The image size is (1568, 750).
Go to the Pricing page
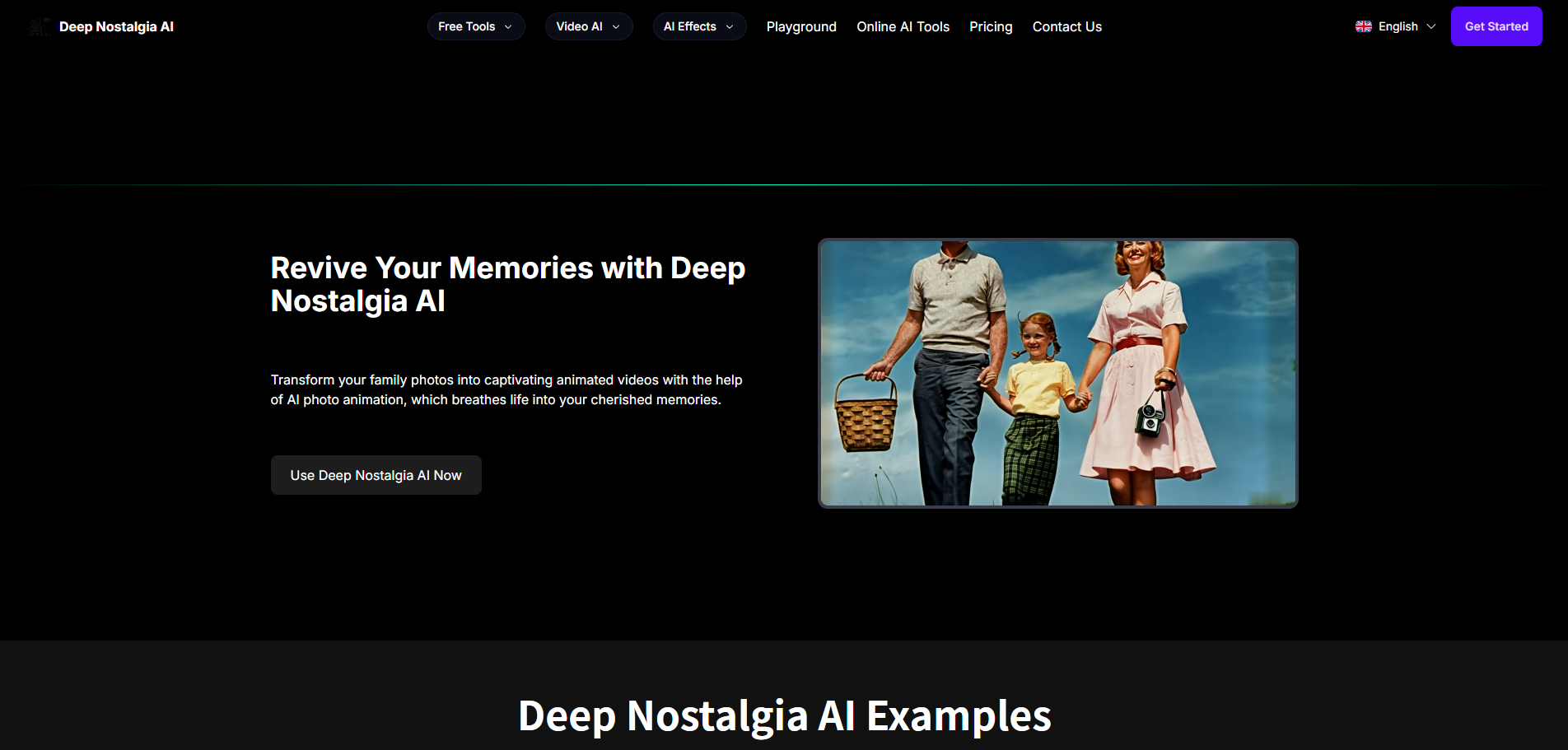990,26
